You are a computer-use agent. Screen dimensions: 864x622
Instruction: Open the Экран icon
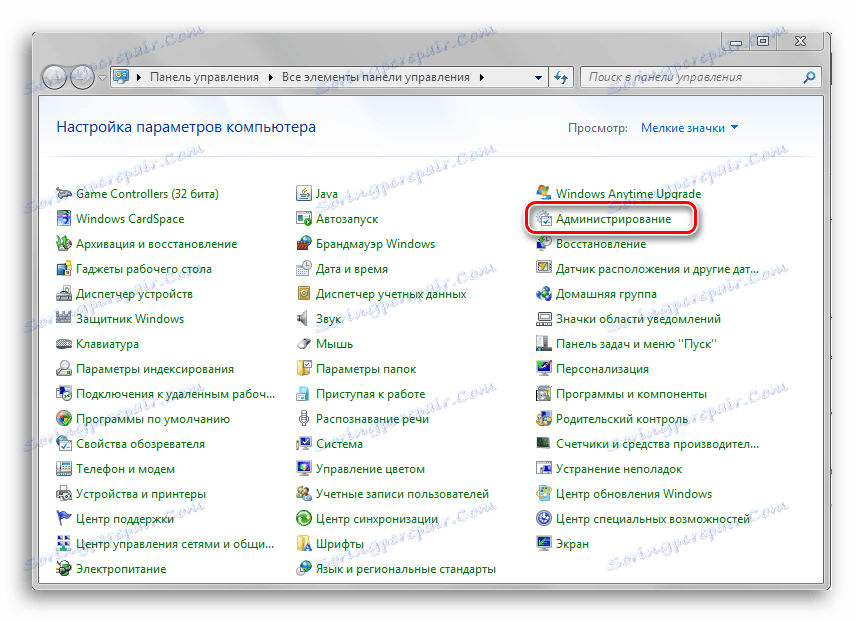(544, 544)
